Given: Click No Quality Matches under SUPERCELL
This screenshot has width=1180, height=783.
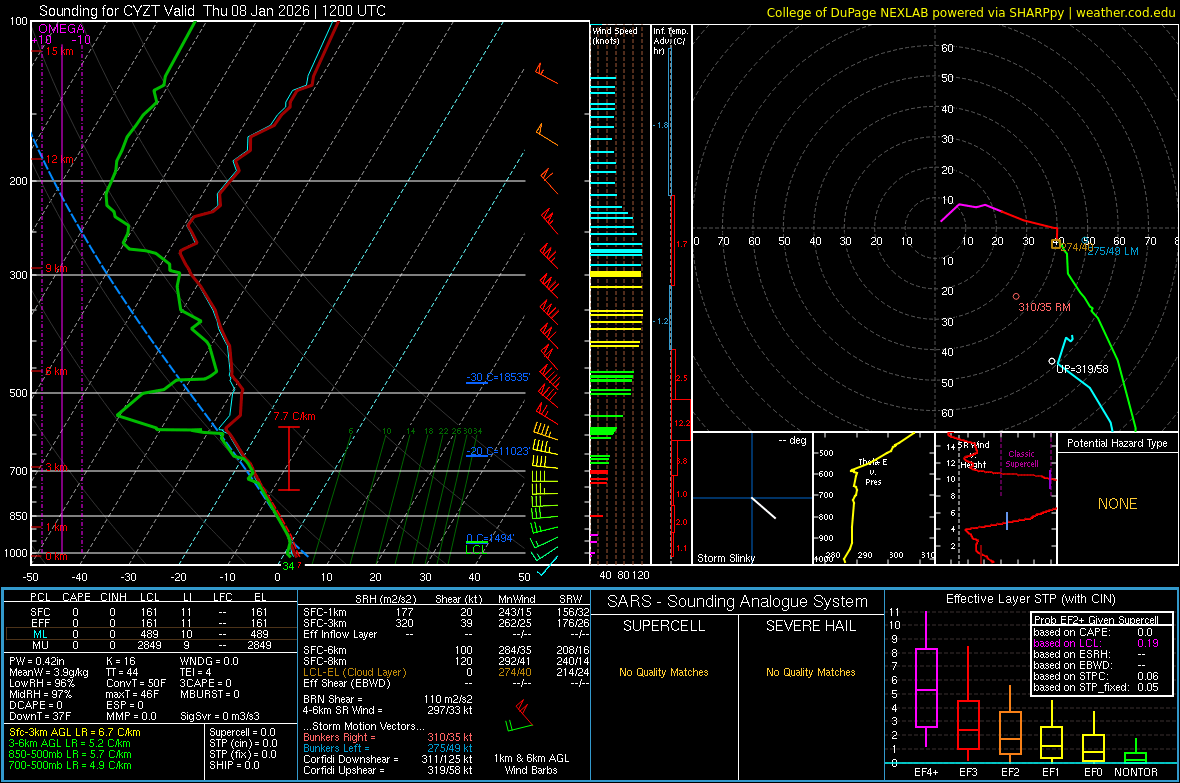Looking at the screenshot, I should (x=664, y=672).
